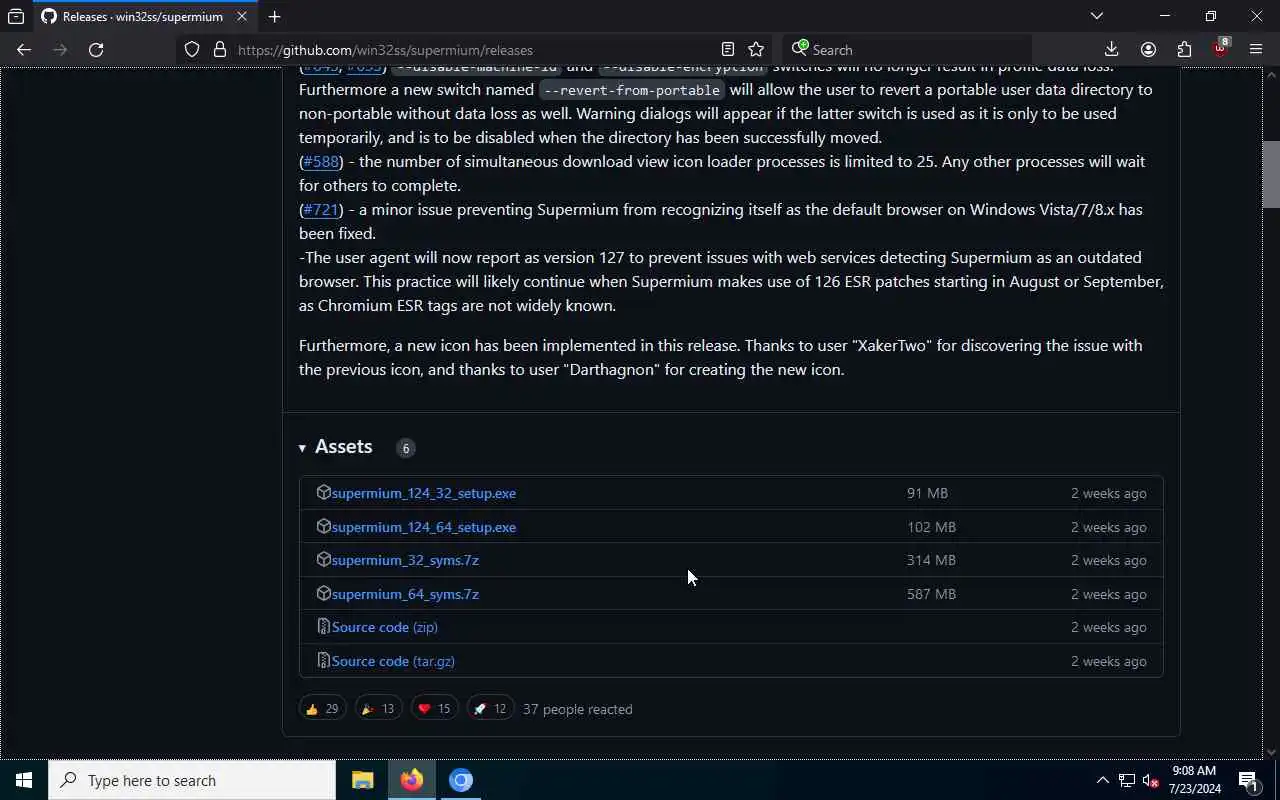Click the thumbs up reaction showing 29

pos(322,708)
